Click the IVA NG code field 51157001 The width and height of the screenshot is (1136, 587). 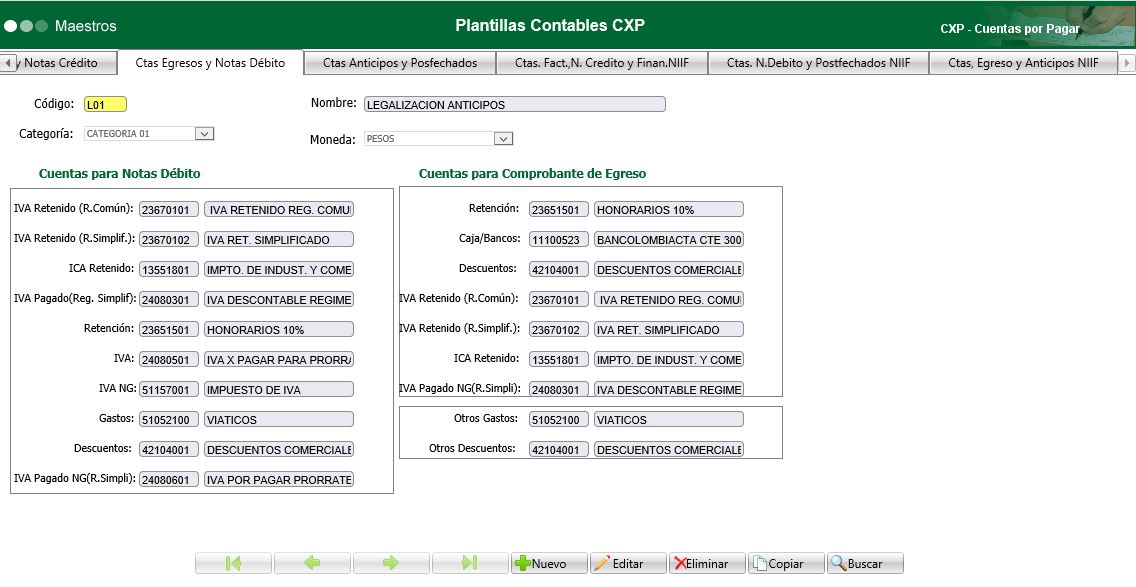click(169, 390)
